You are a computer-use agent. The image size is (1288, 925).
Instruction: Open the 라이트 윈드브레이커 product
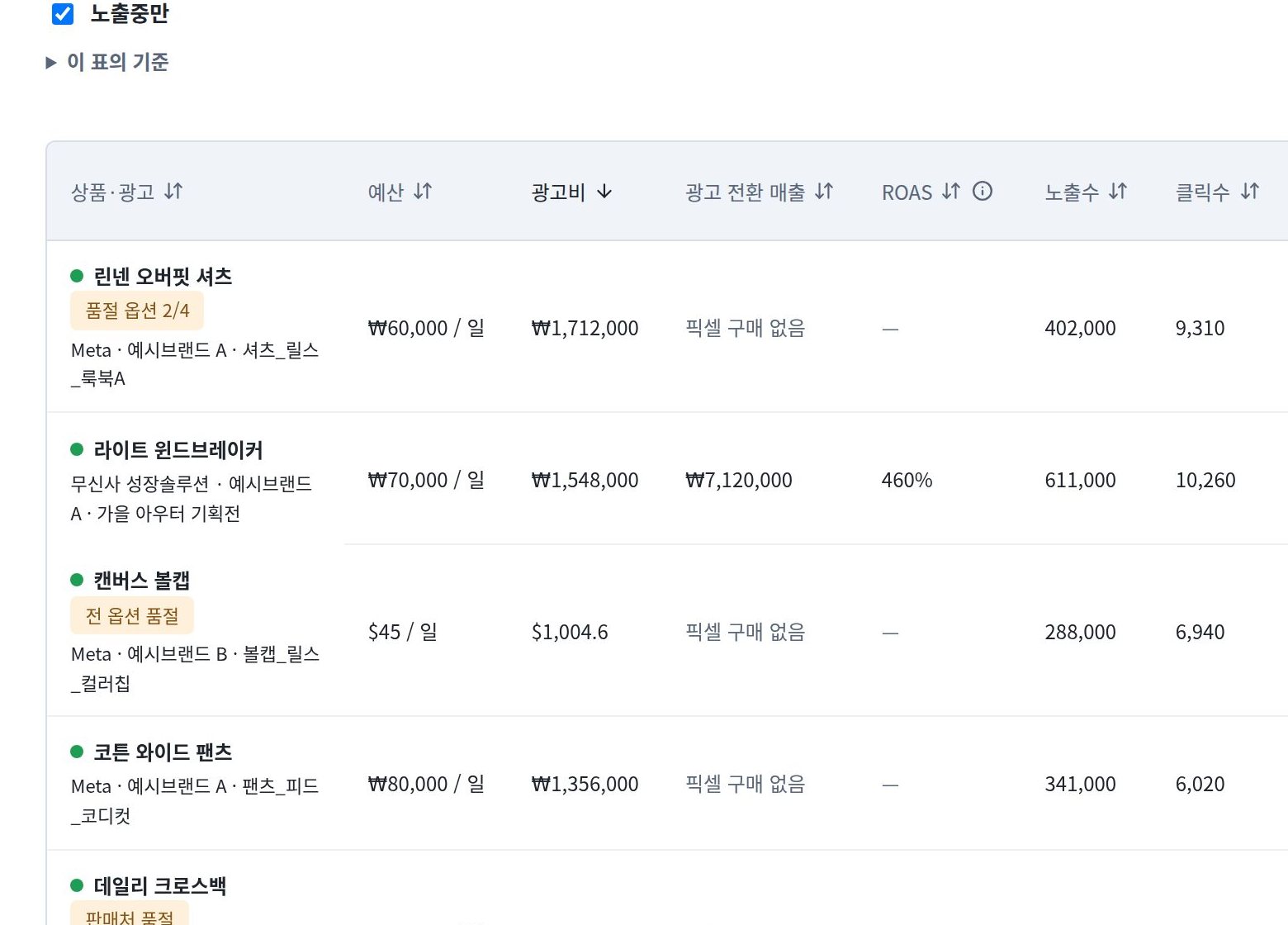click(178, 450)
